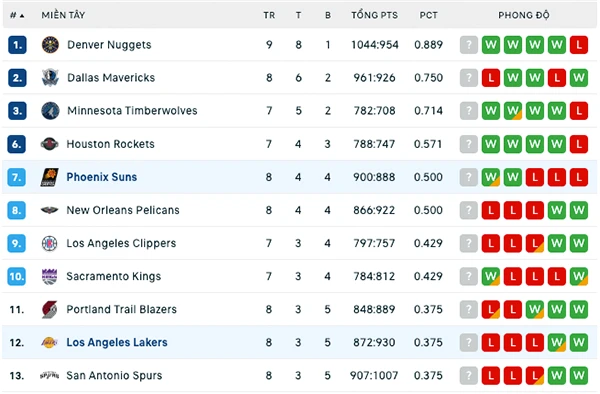This screenshot has height=394, width=600.
Task: Click the PHONG ĐỘ form header
Action: click(523, 15)
